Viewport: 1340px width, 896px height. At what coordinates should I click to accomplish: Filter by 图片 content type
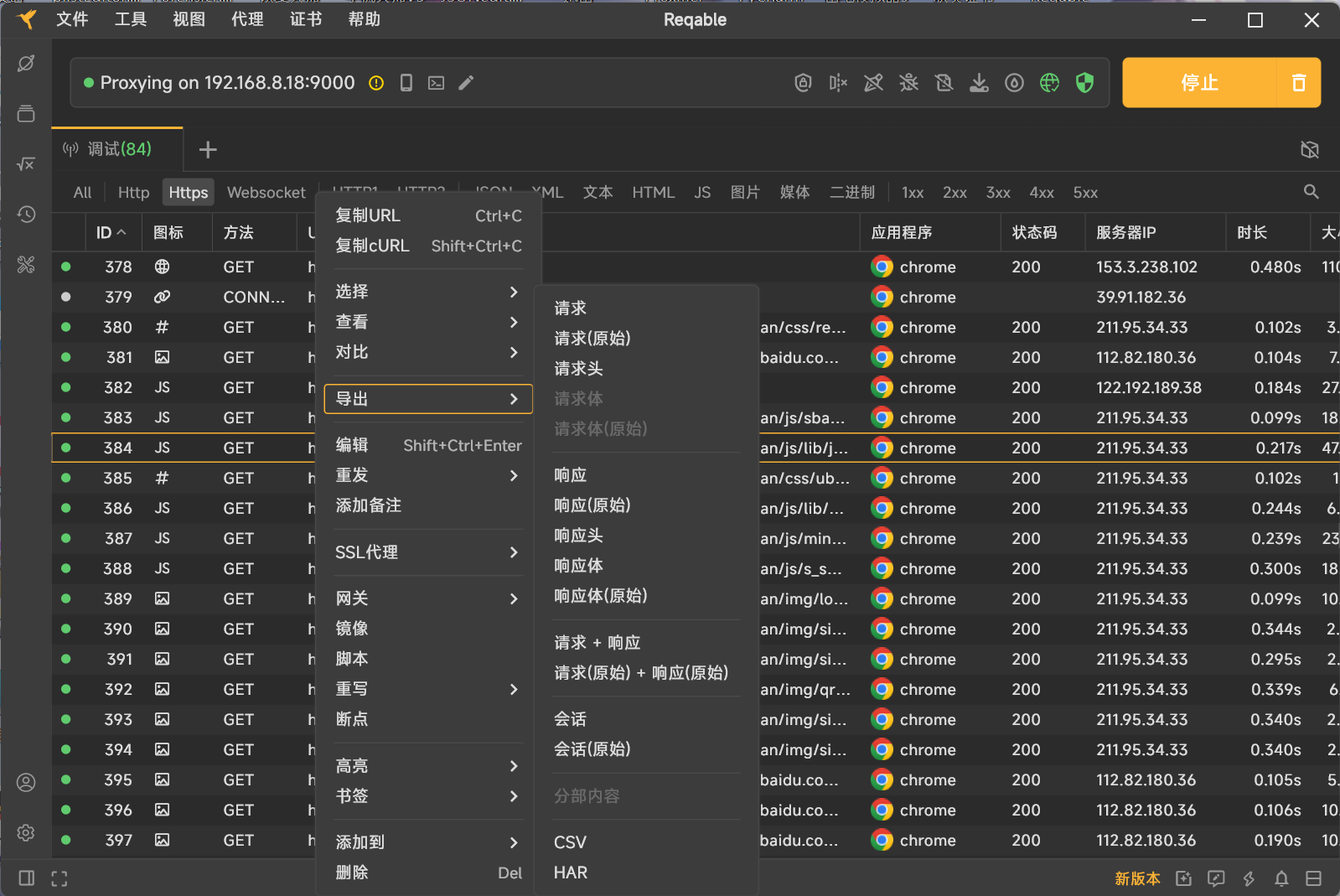coord(745,193)
